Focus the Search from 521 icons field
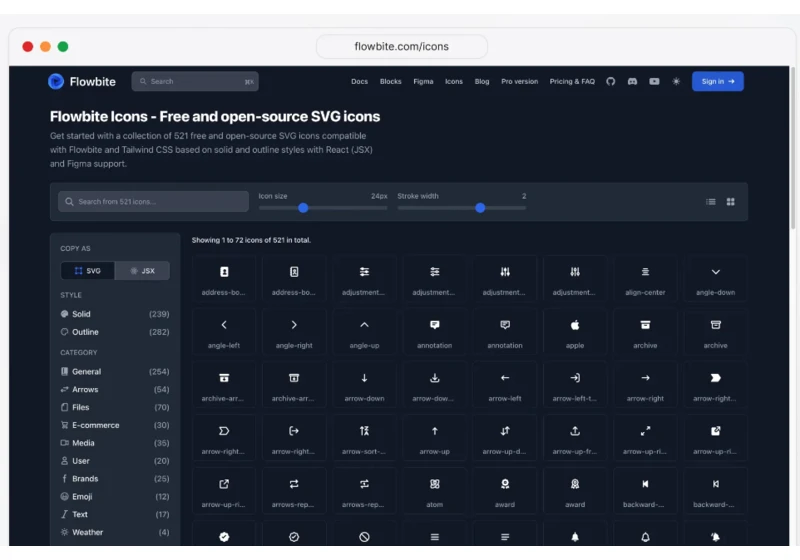800x560 pixels. tap(154, 202)
